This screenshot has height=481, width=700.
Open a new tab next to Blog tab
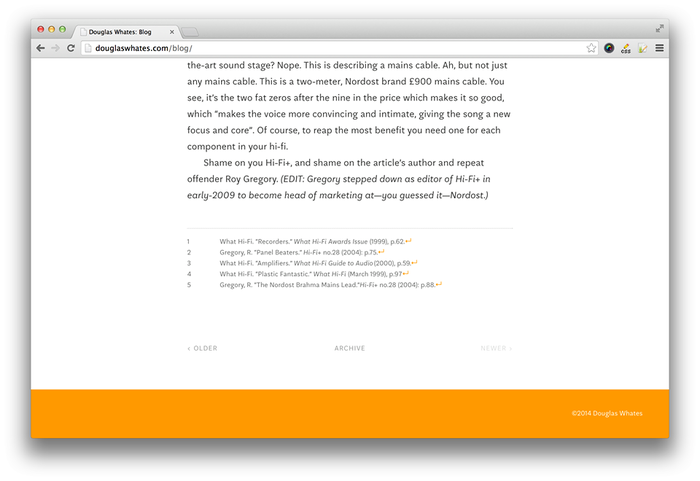(190, 32)
